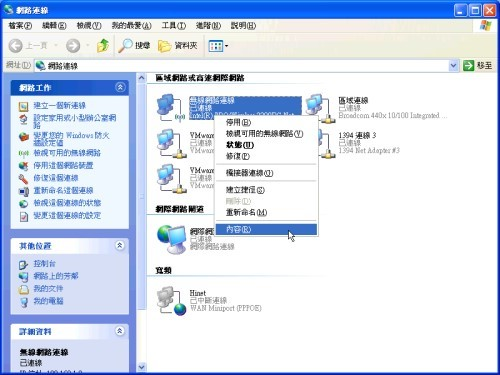Select the 1394 connection 3 icon
Screen dimensions: 500x375
click(x=327, y=144)
